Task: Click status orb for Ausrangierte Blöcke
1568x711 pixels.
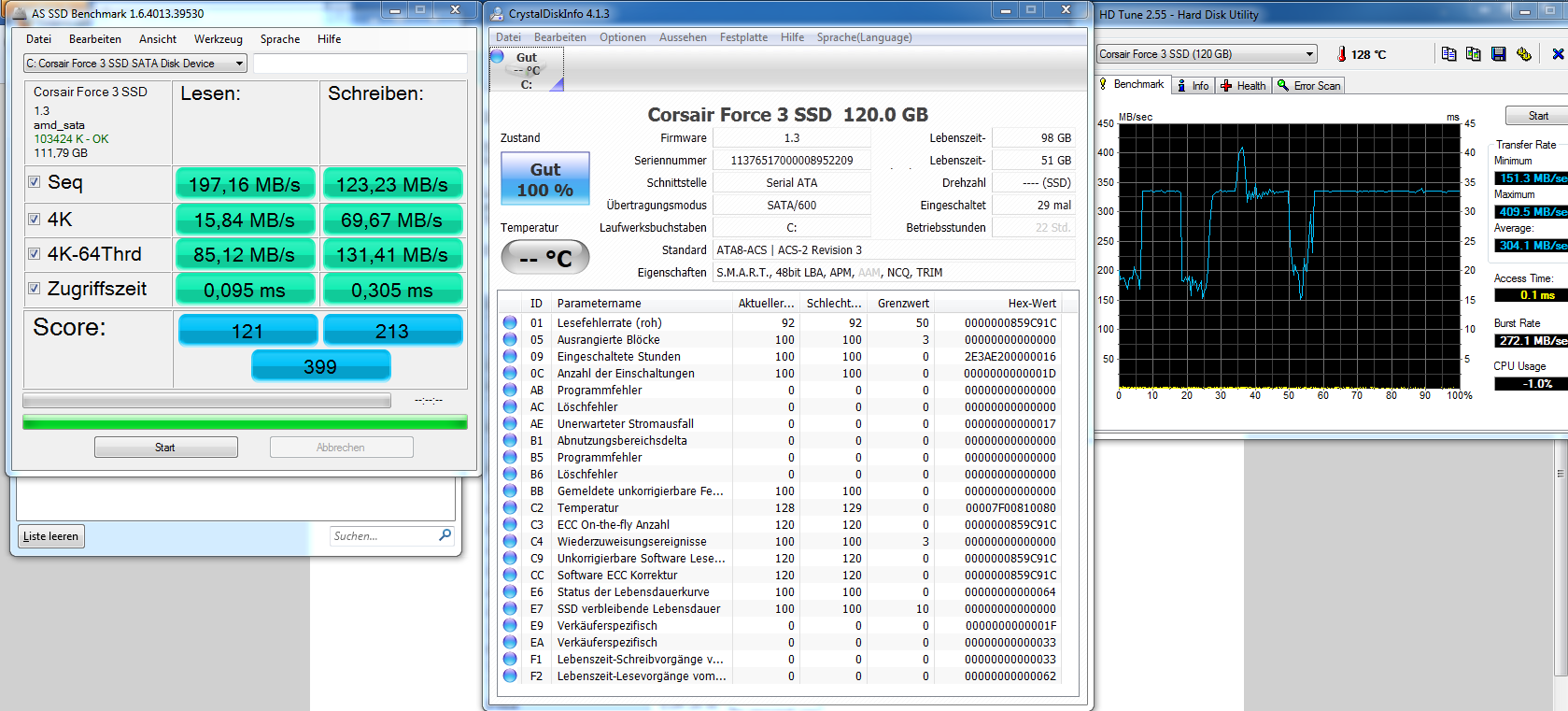Action: 510,339
